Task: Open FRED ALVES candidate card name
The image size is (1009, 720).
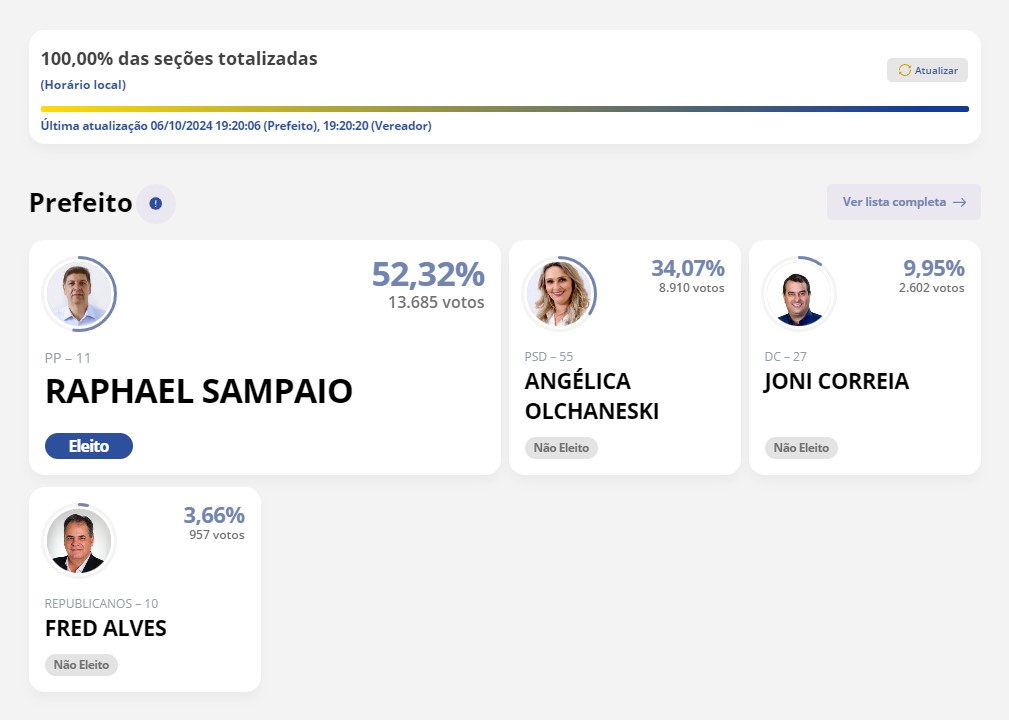Action: coord(106,628)
